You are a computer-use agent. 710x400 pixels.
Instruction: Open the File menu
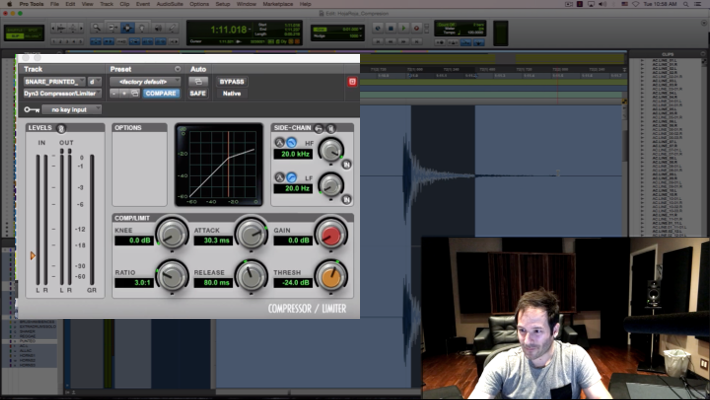tap(55, 4)
